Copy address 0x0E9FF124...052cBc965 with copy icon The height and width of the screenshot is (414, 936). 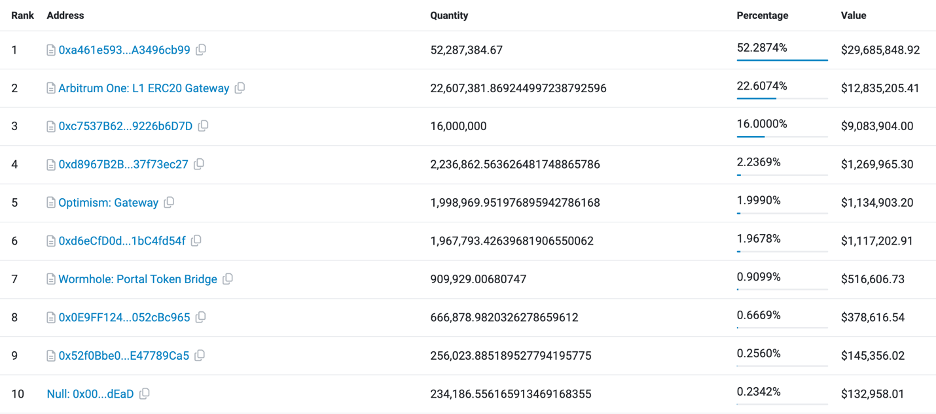tap(201, 318)
